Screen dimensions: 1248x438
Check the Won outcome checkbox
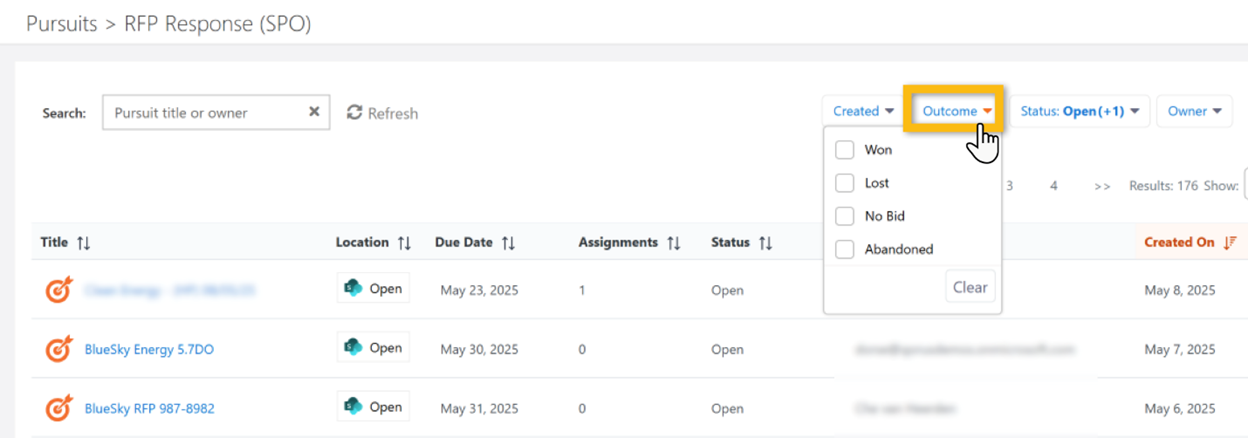[x=845, y=150]
